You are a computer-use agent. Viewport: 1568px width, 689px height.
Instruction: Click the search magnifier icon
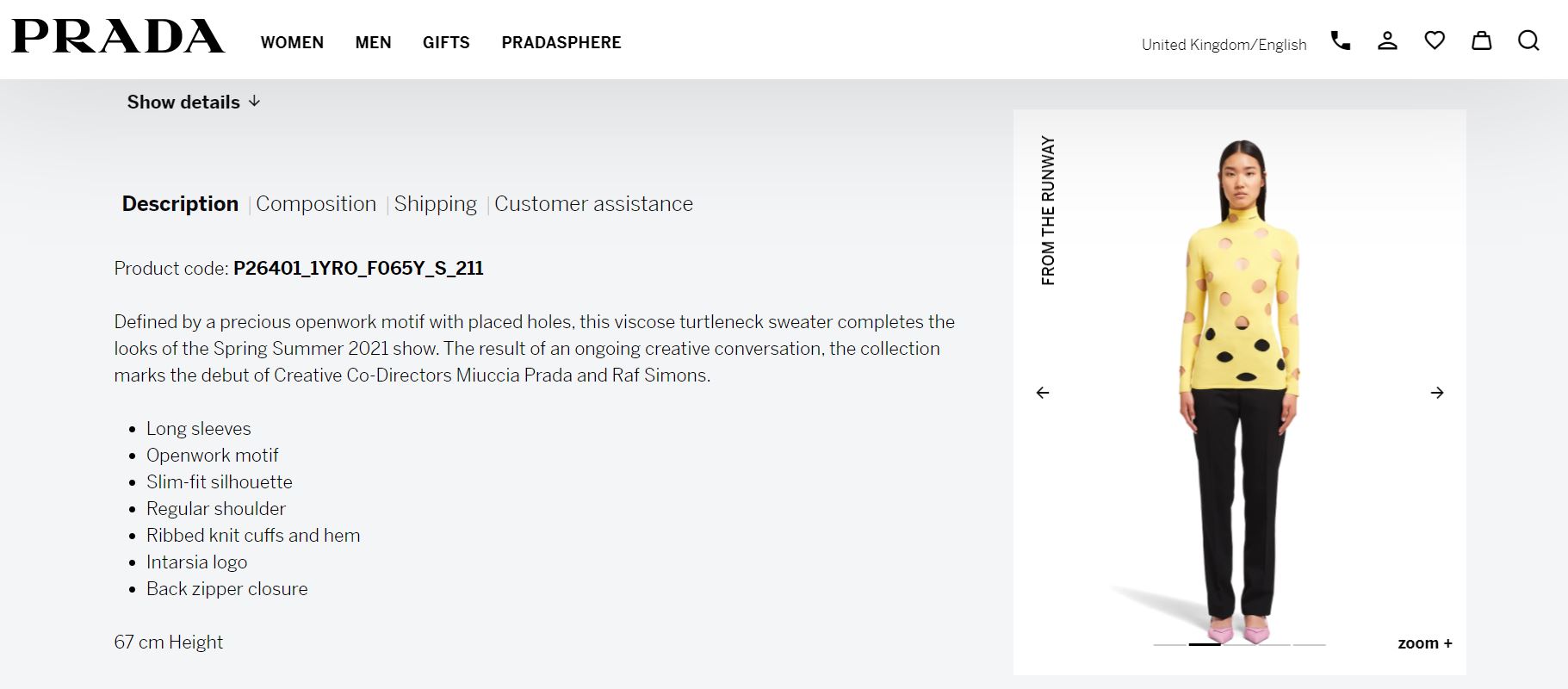(1528, 40)
